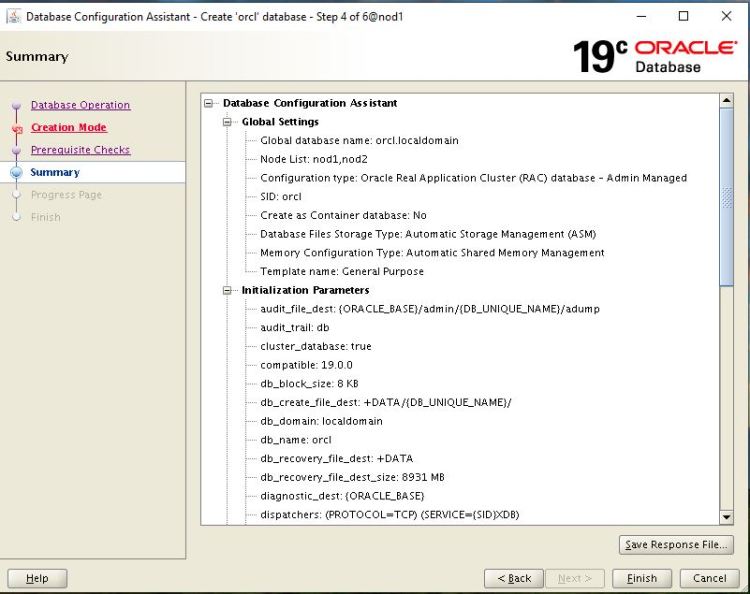This screenshot has height=594, width=750.
Task: Click the scrollbar up arrow in summary
Action: tap(727, 101)
